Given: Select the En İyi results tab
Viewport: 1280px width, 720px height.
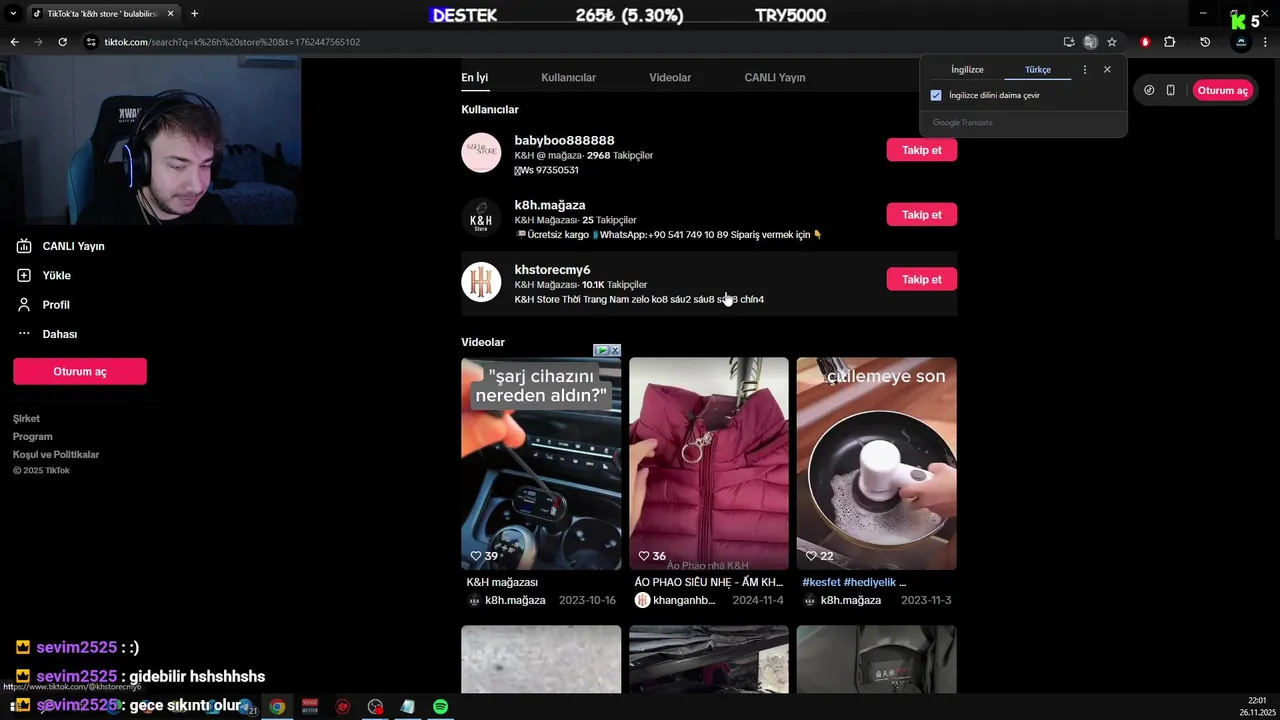Looking at the screenshot, I should tap(475, 78).
